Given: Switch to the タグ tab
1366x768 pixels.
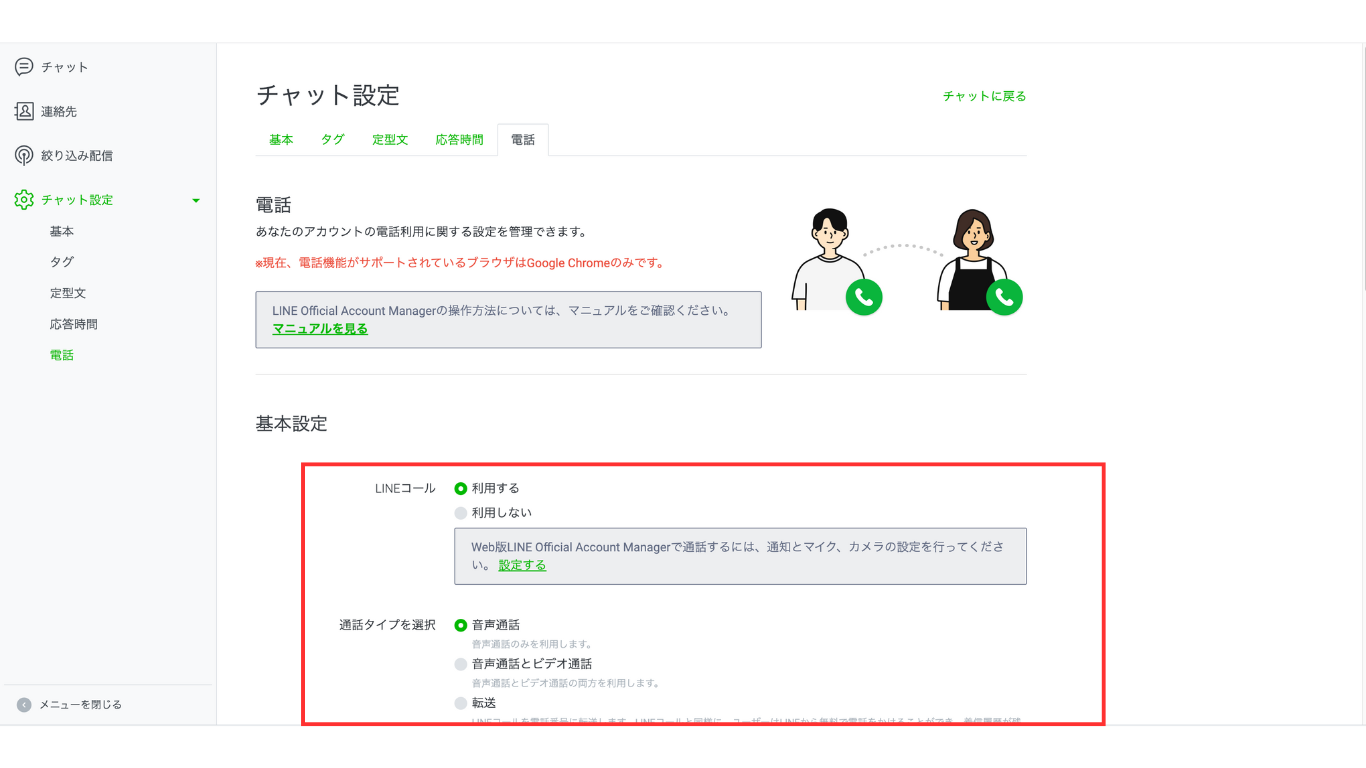Looking at the screenshot, I should (333, 140).
